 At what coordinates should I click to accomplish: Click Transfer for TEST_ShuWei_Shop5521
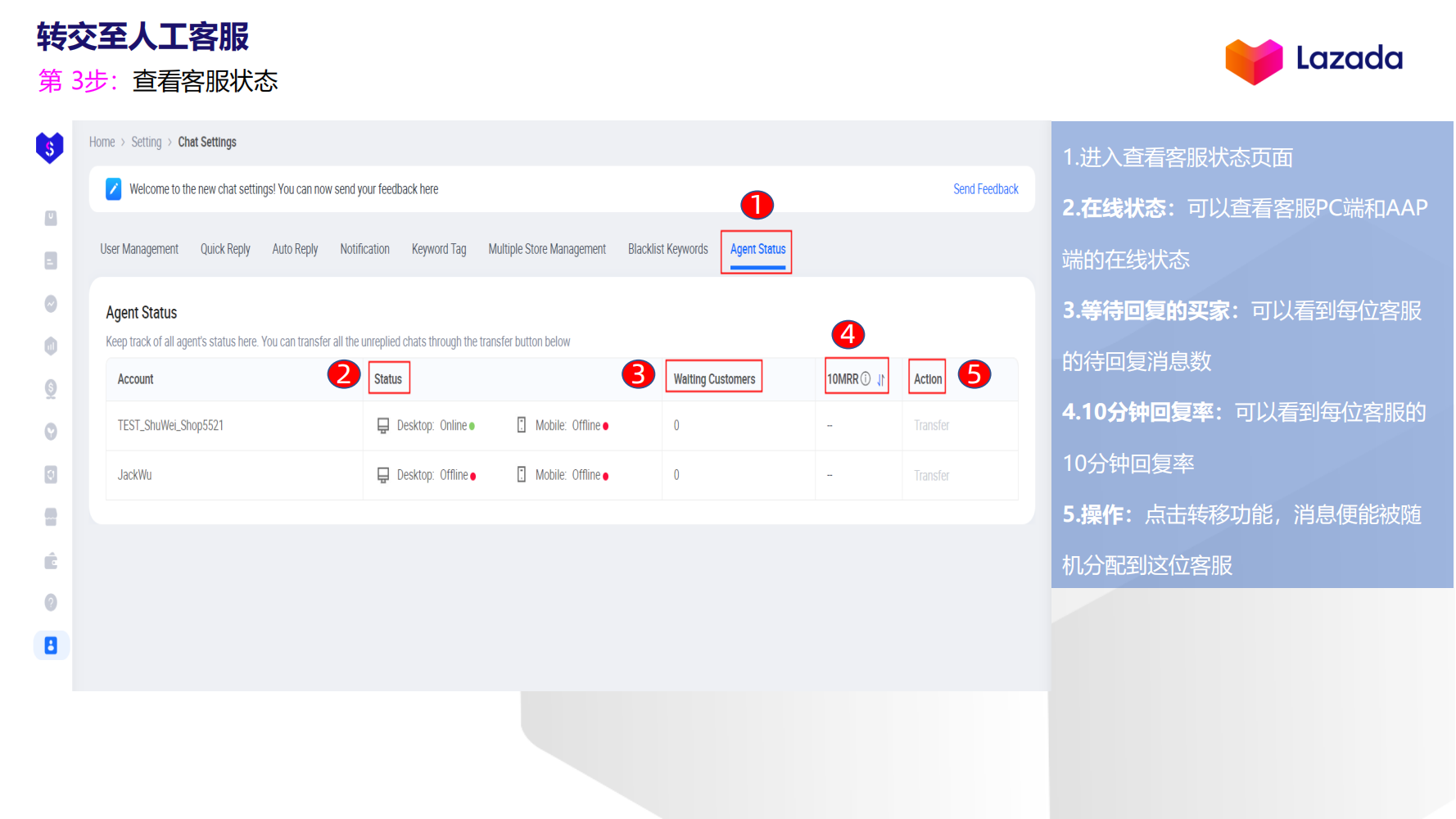tap(932, 426)
